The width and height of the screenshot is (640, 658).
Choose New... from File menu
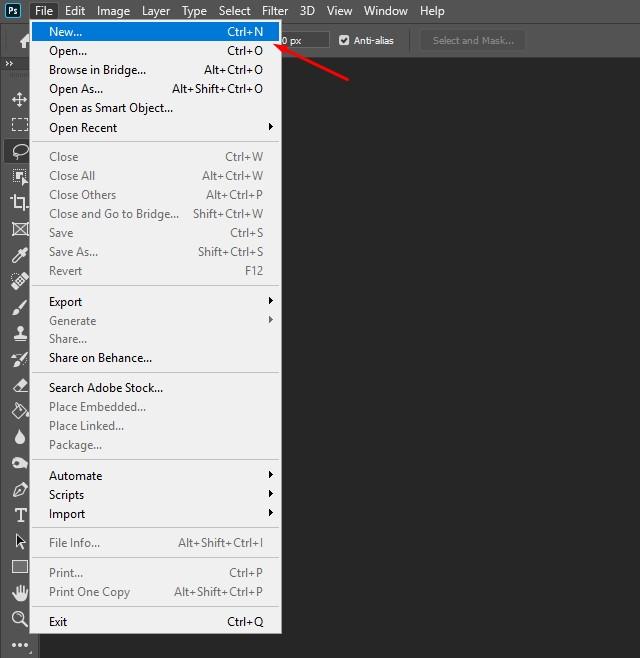click(x=156, y=31)
